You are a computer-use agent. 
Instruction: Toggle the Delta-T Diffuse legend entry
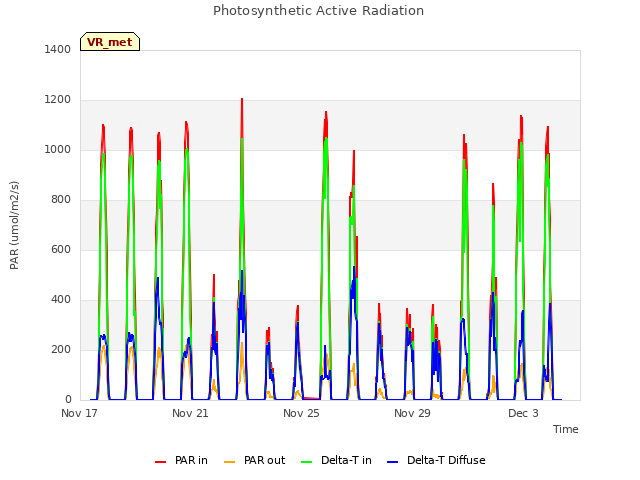pyautogui.click(x=436, y=460)
